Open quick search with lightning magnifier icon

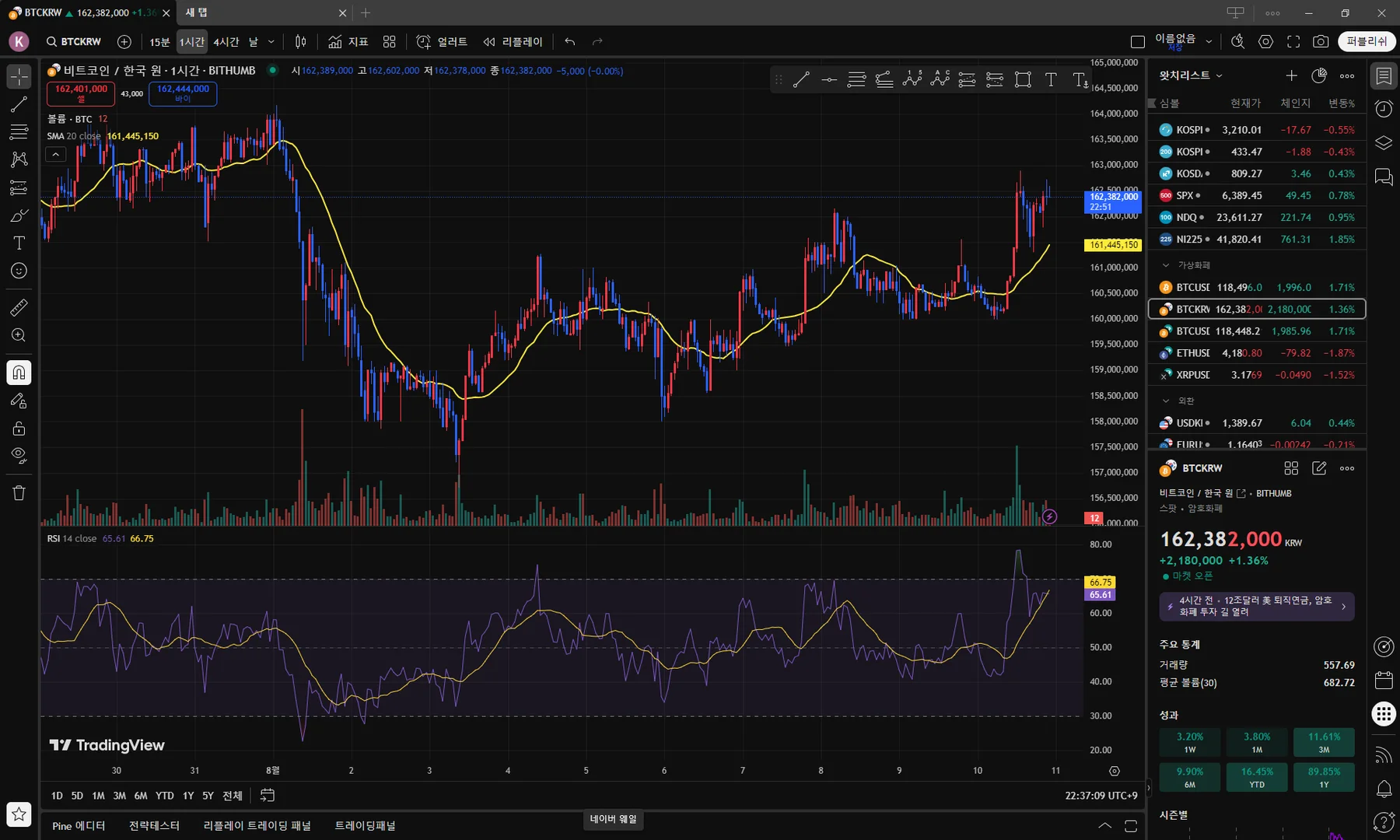click(1237, 42)
